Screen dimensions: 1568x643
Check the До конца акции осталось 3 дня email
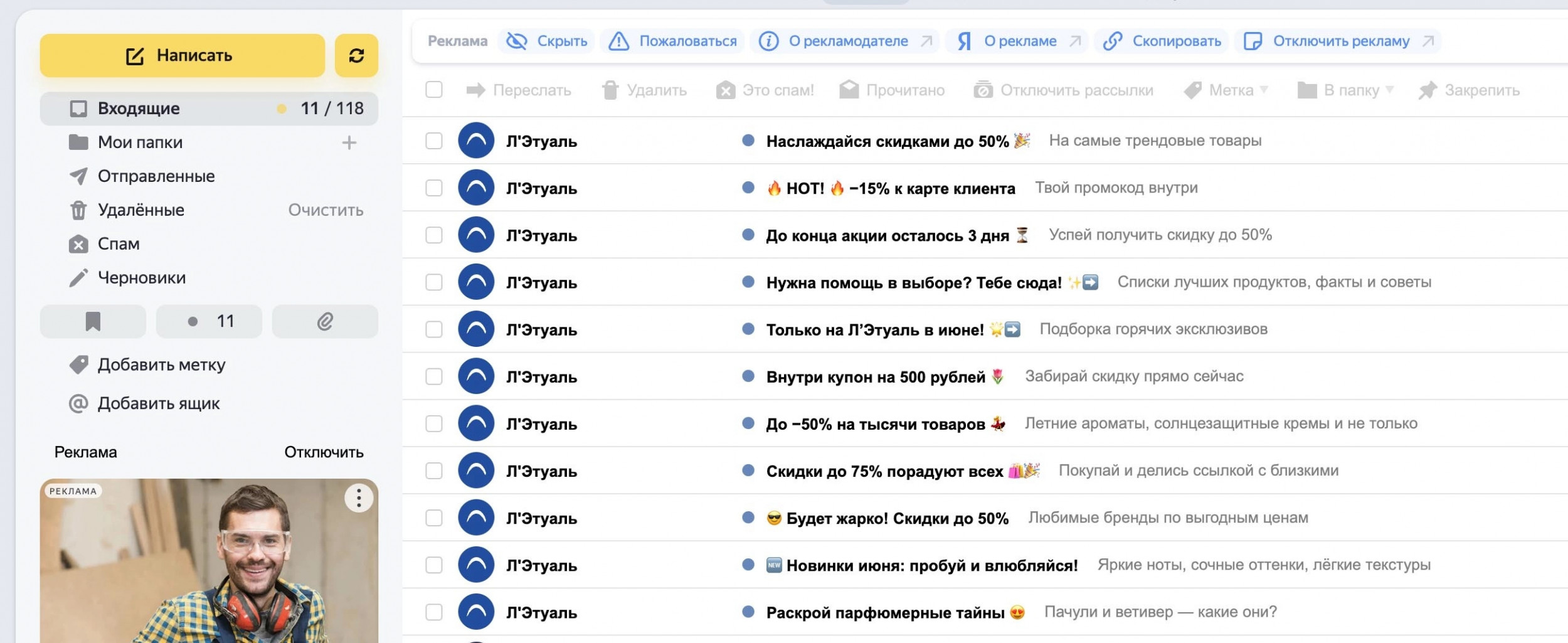point(434,235)
